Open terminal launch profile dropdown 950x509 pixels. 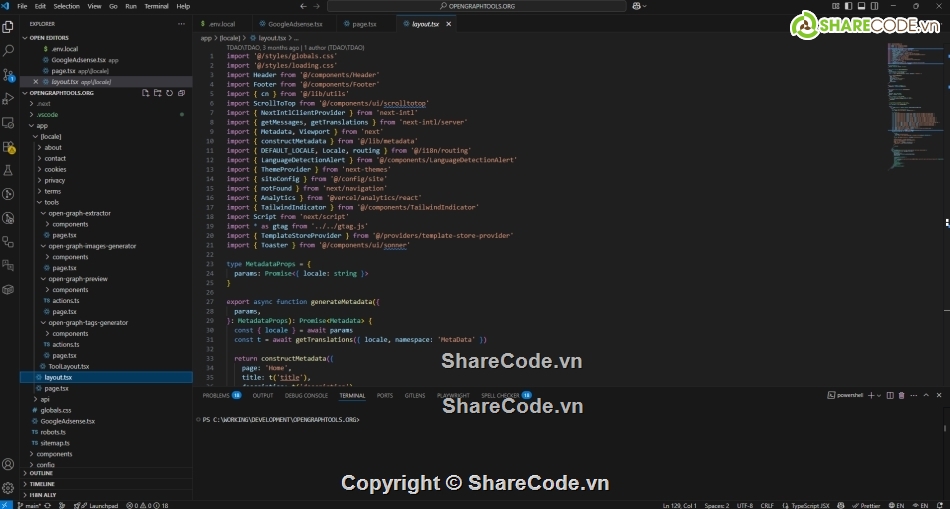coord(880,395)
